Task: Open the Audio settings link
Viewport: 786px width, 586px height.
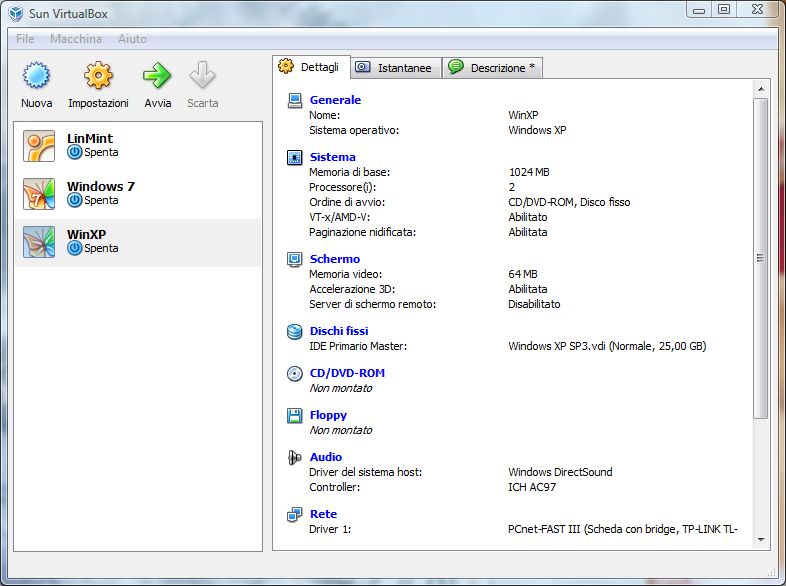Action: 326,457
